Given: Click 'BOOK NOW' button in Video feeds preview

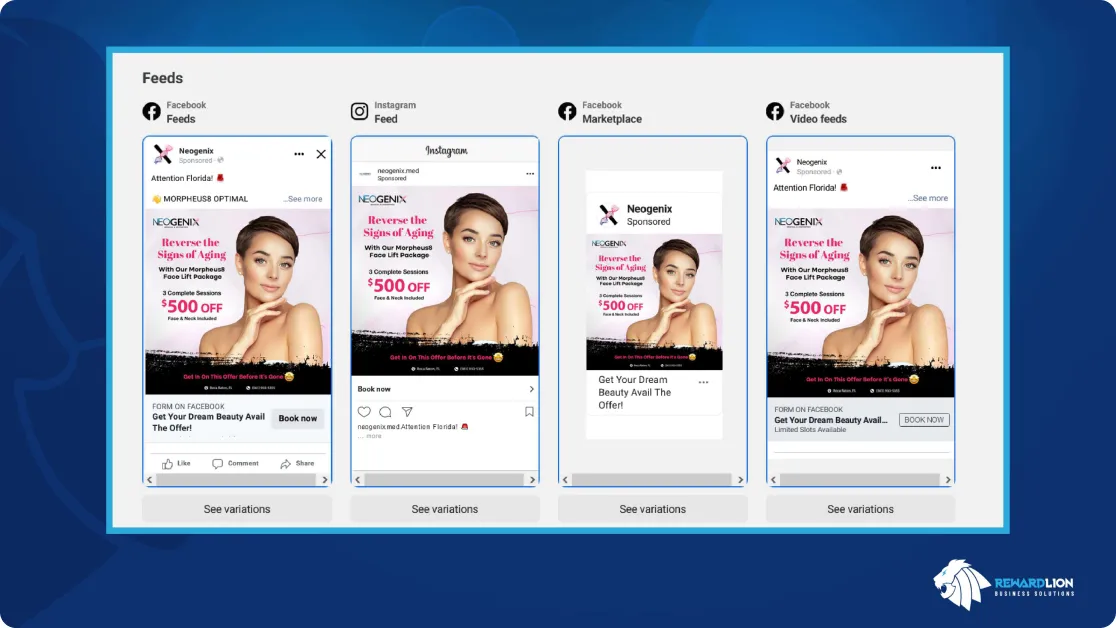Looking at the screenshot, I should point(923,420).
